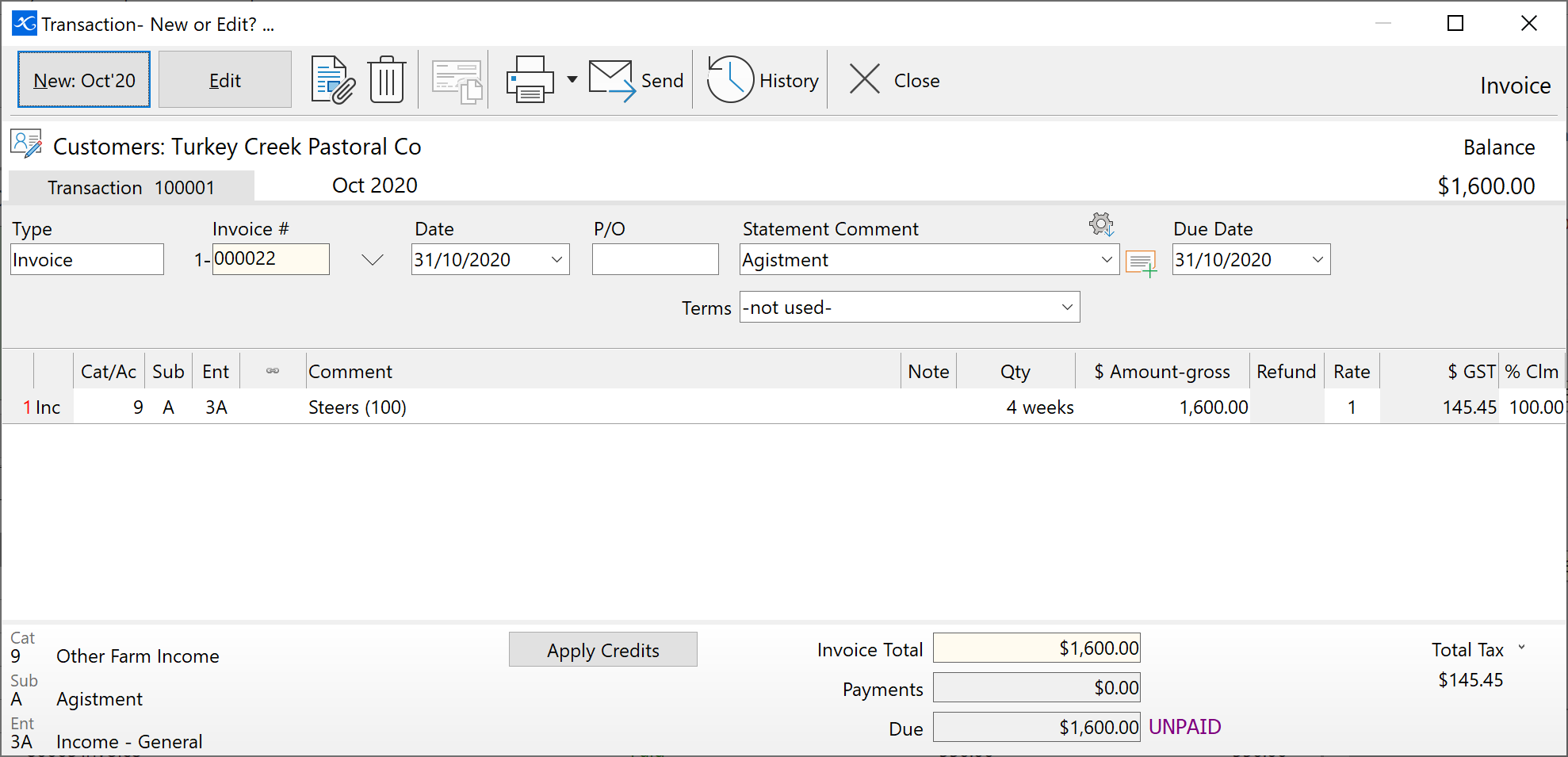Open the Date dropdown

[556, 259]
